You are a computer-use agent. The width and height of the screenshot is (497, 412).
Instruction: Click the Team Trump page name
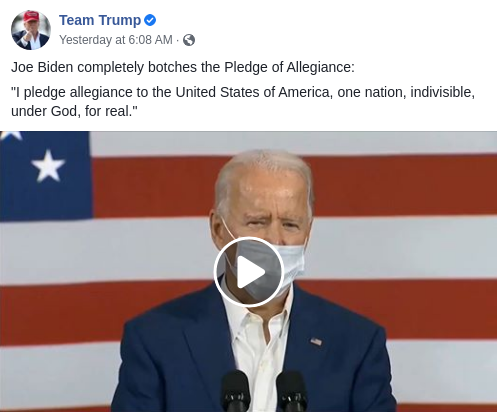coord(100,20)
